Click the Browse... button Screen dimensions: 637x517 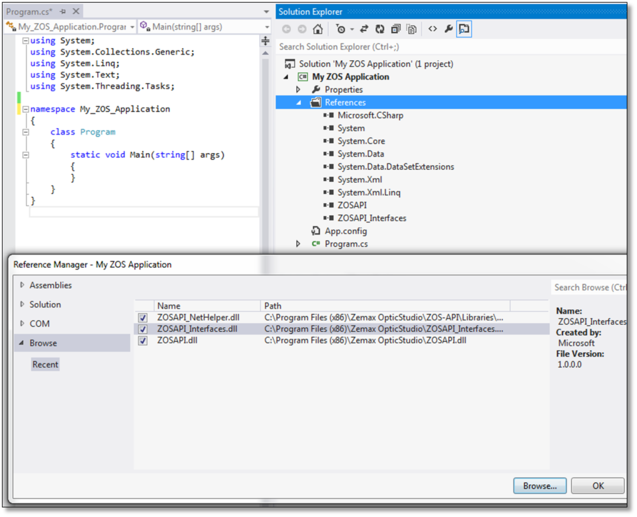coord(540,486)
